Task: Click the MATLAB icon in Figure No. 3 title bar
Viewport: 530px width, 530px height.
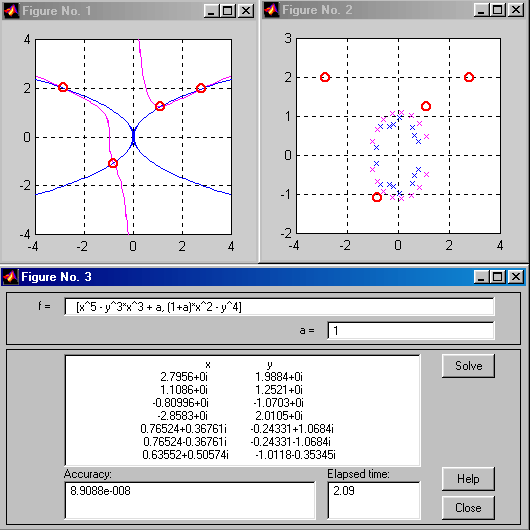Action: [x=10, y=277]
